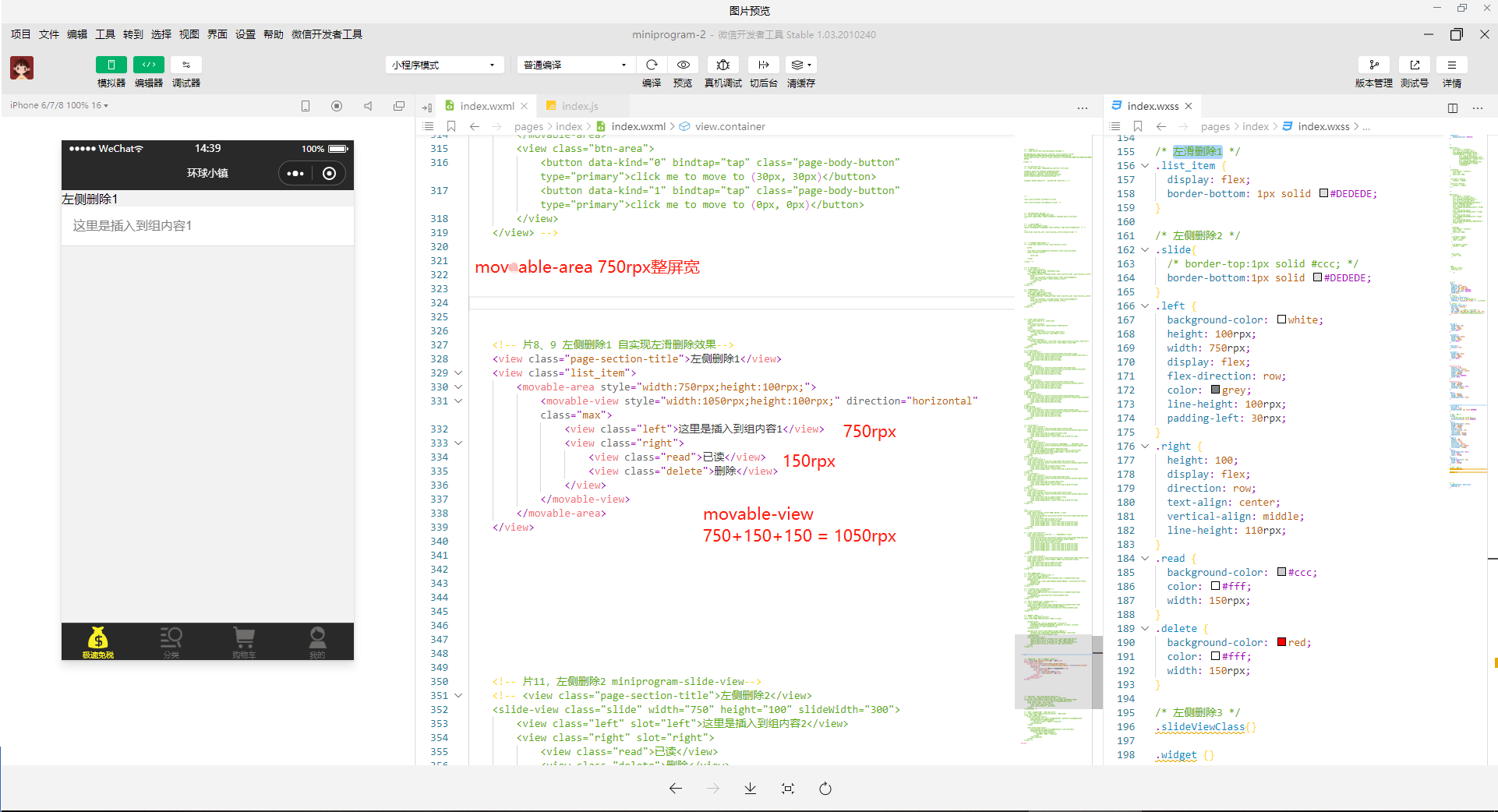Image resolution: width=1498 pixels, height=812 pixels.
Task: Open more actions in wxml editor
Action: (x=1083, y=108)
